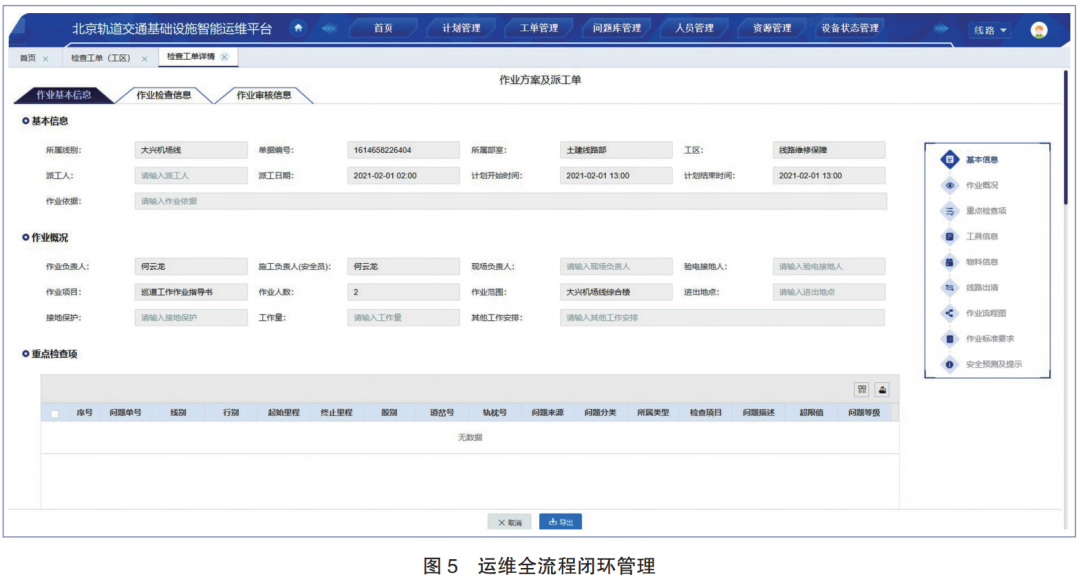Open 重点检查项 from the sidebar navigation
This screenshot has width=1080, height=579.
pos(948,211)
